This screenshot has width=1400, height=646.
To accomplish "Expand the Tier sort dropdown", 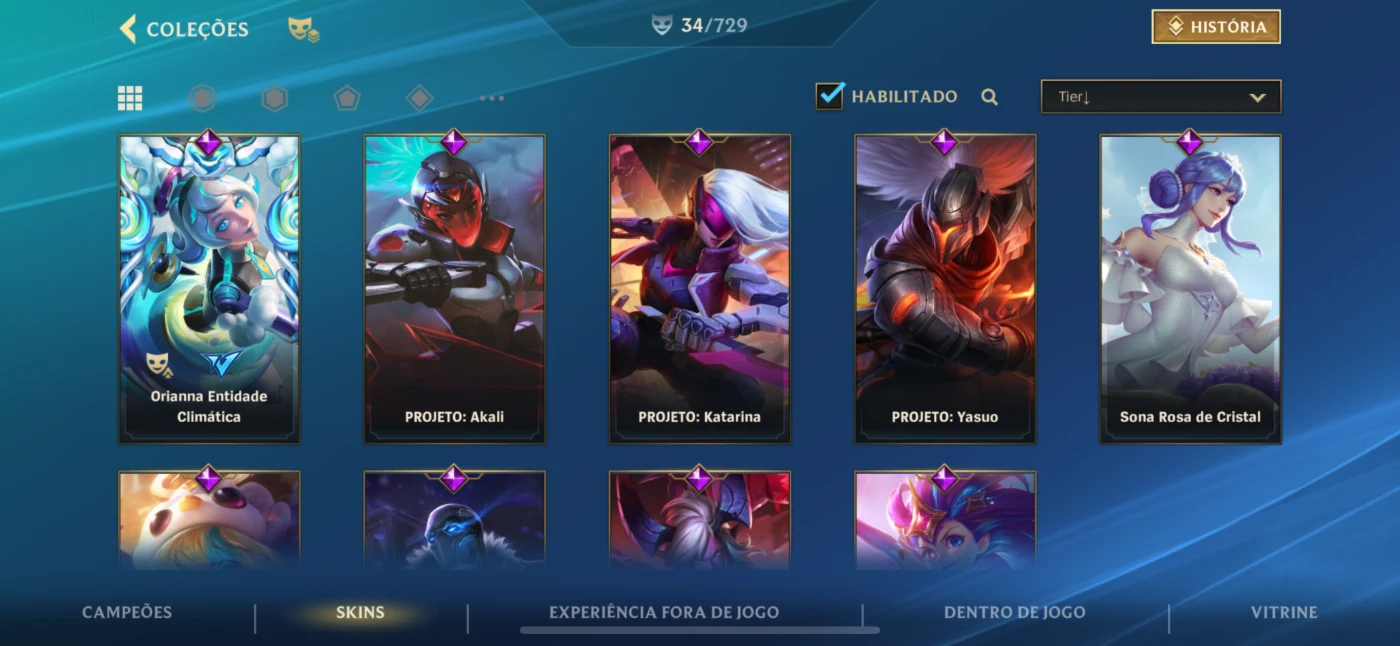I will [1161, 97].
